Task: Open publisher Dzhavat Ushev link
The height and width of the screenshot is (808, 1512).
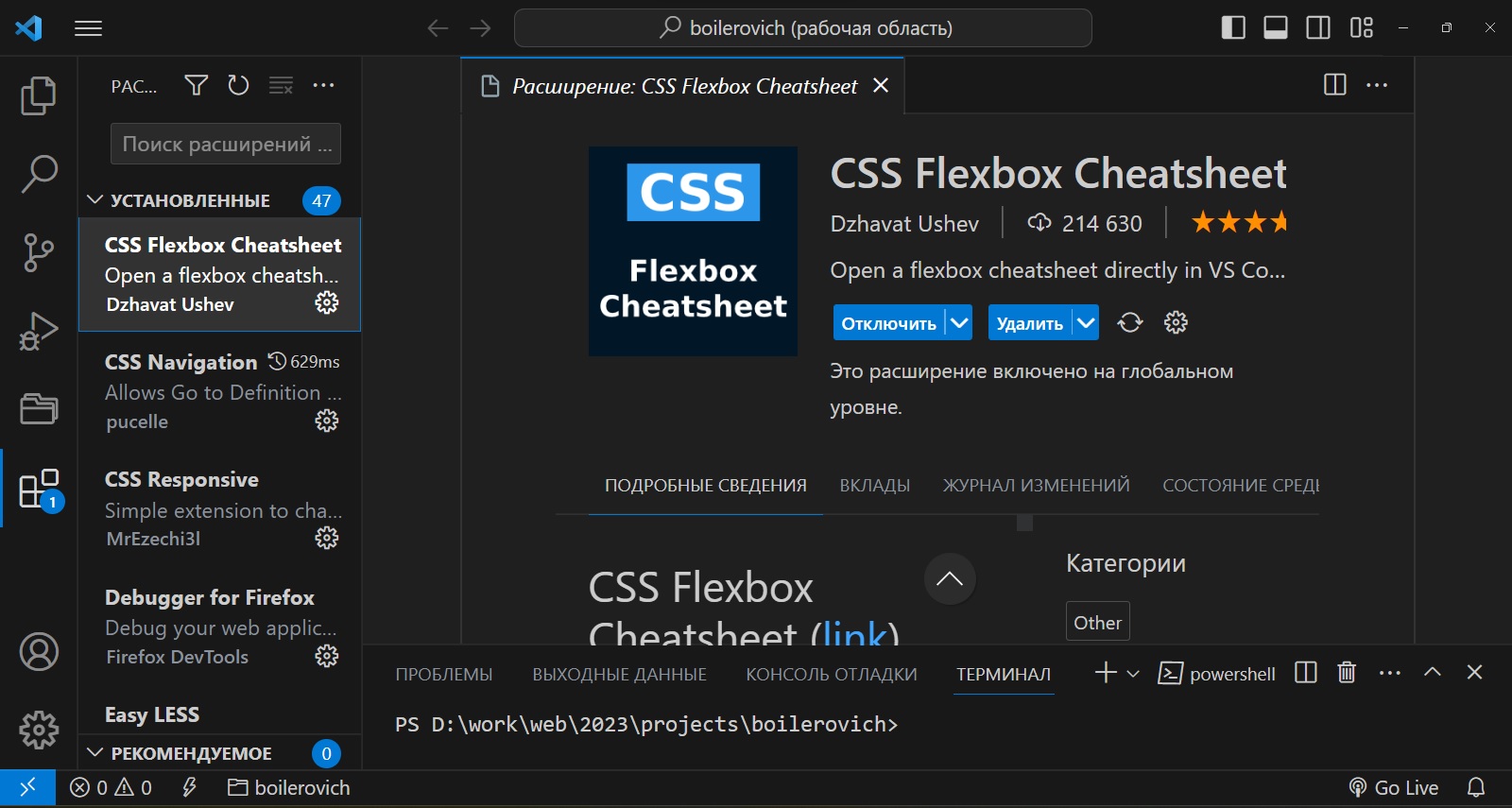Action: [x=904, y=224]
